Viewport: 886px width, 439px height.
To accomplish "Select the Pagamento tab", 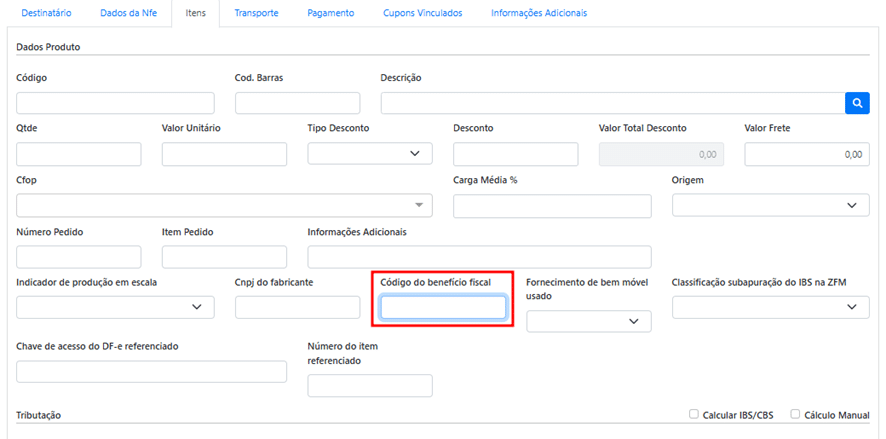I will pyautogui.click(x=331, y=14).
